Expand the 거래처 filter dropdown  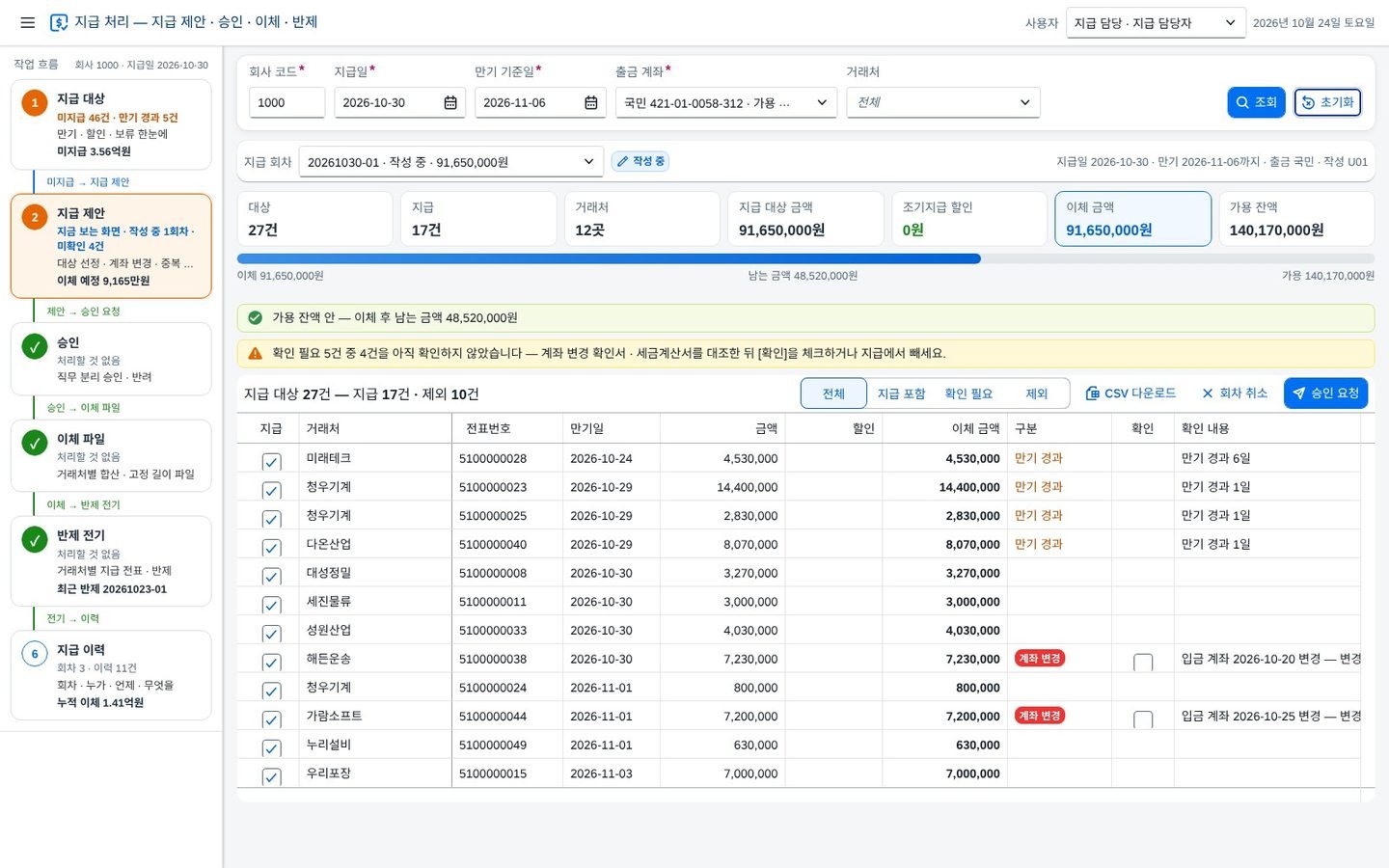tap(943, 102)
